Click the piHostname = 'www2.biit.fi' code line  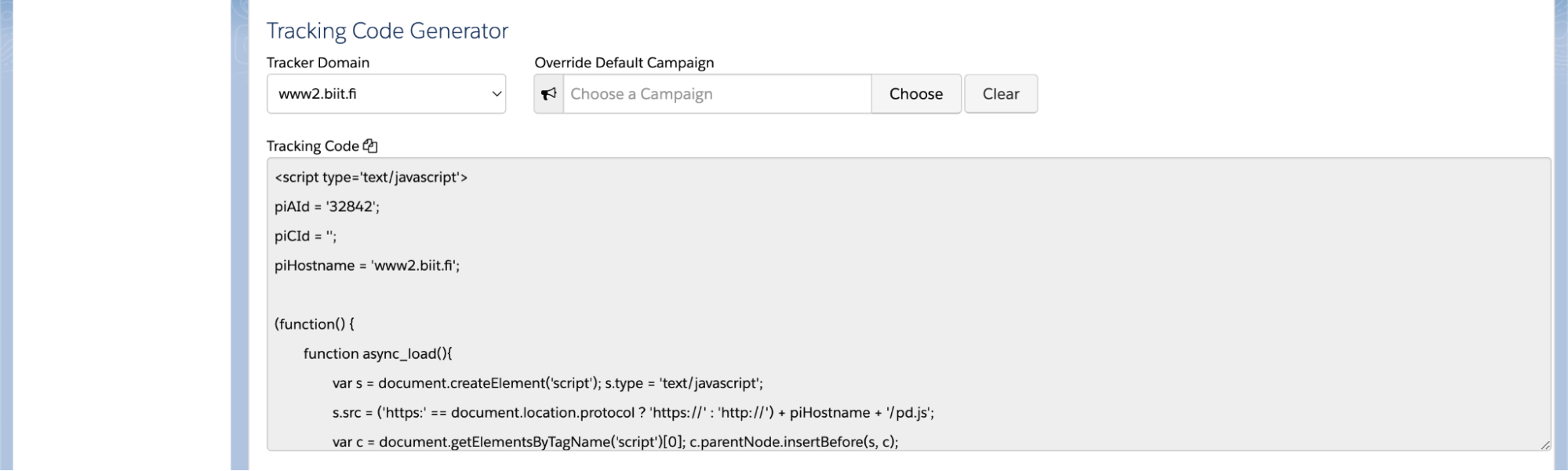point(367,266)
